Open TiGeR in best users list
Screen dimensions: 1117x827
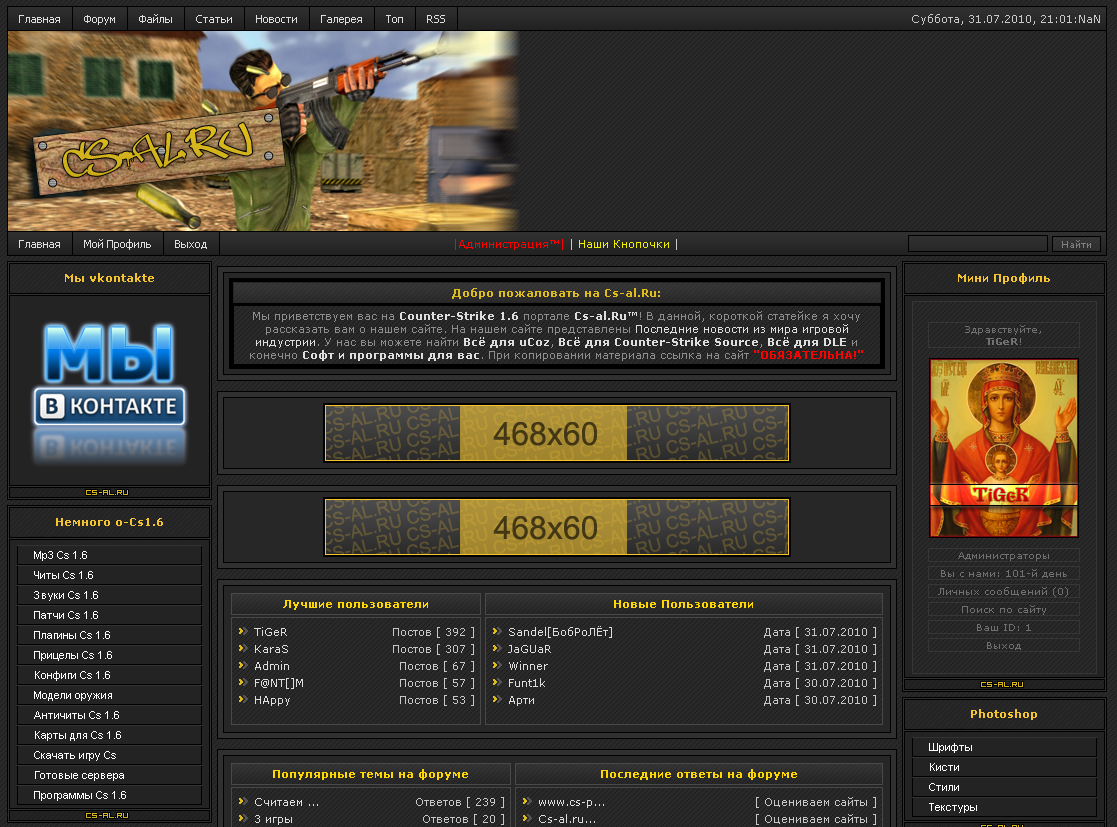click(271, 632)
